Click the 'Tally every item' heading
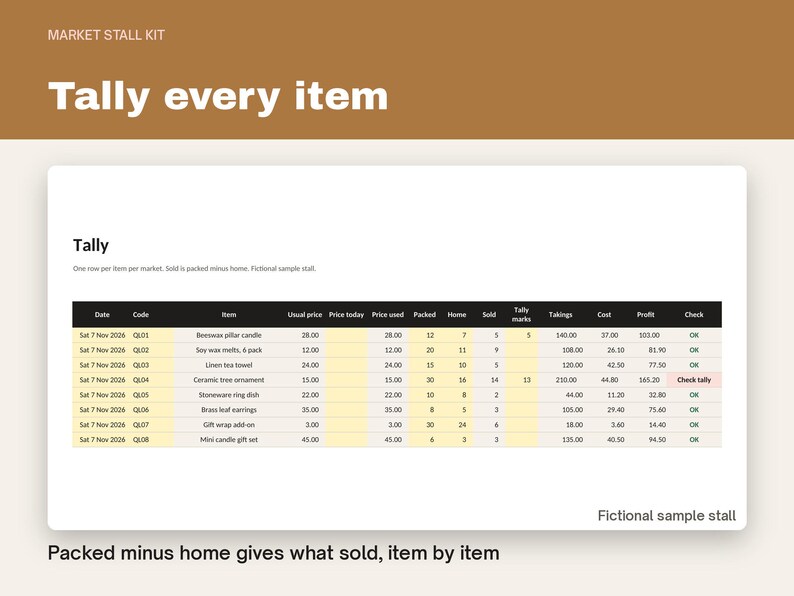 [218, 97]
